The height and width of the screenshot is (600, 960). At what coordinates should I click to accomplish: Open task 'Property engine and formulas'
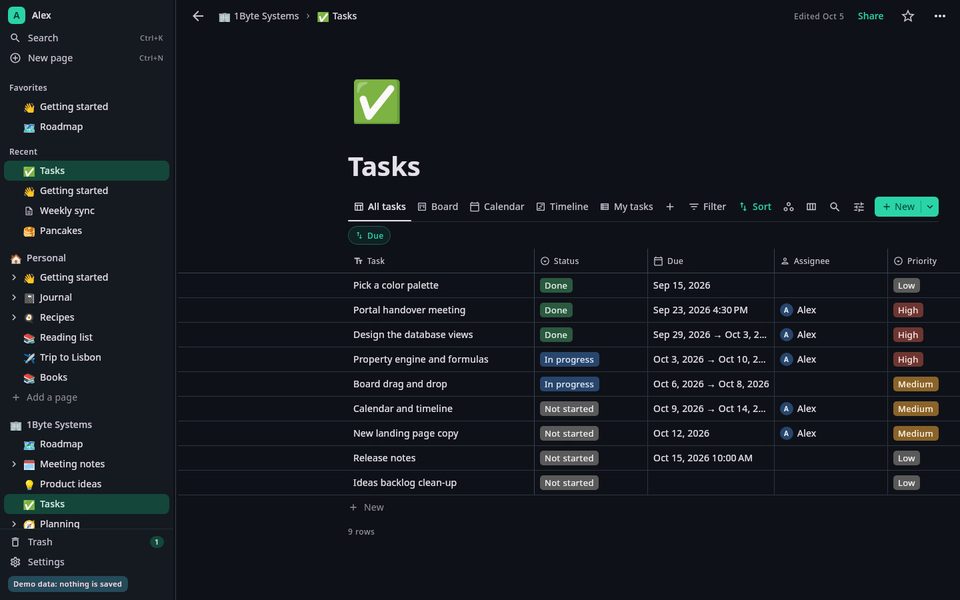421,359
